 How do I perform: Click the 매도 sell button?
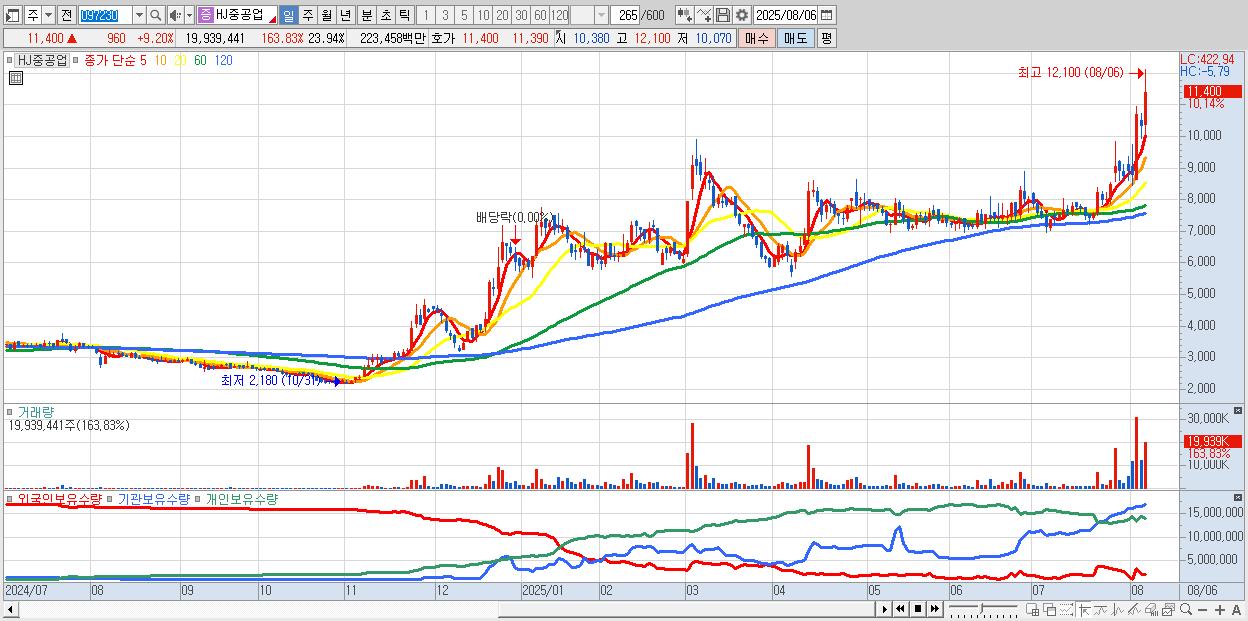click(796, 38)
